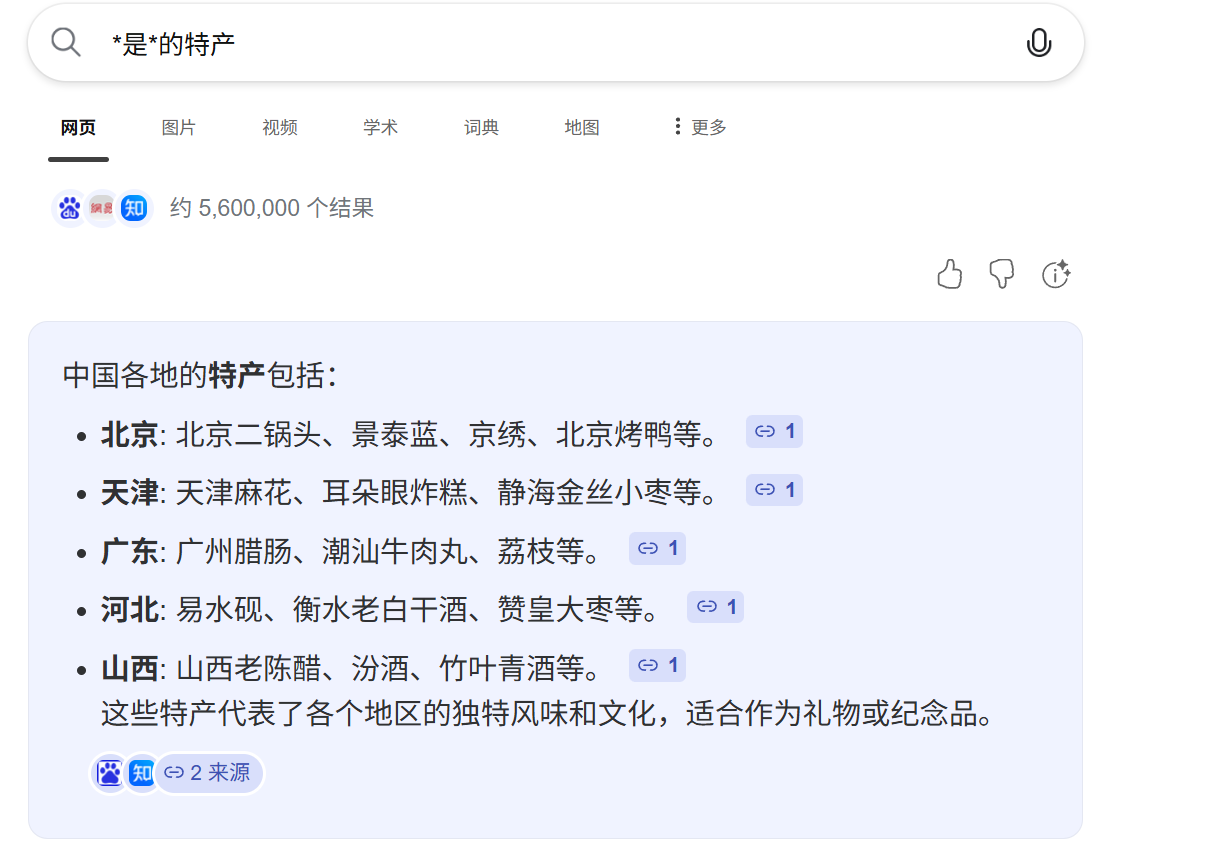The image size is (1206, 861).
Task: Click the search magnifier icon
Action: [66, 43]
